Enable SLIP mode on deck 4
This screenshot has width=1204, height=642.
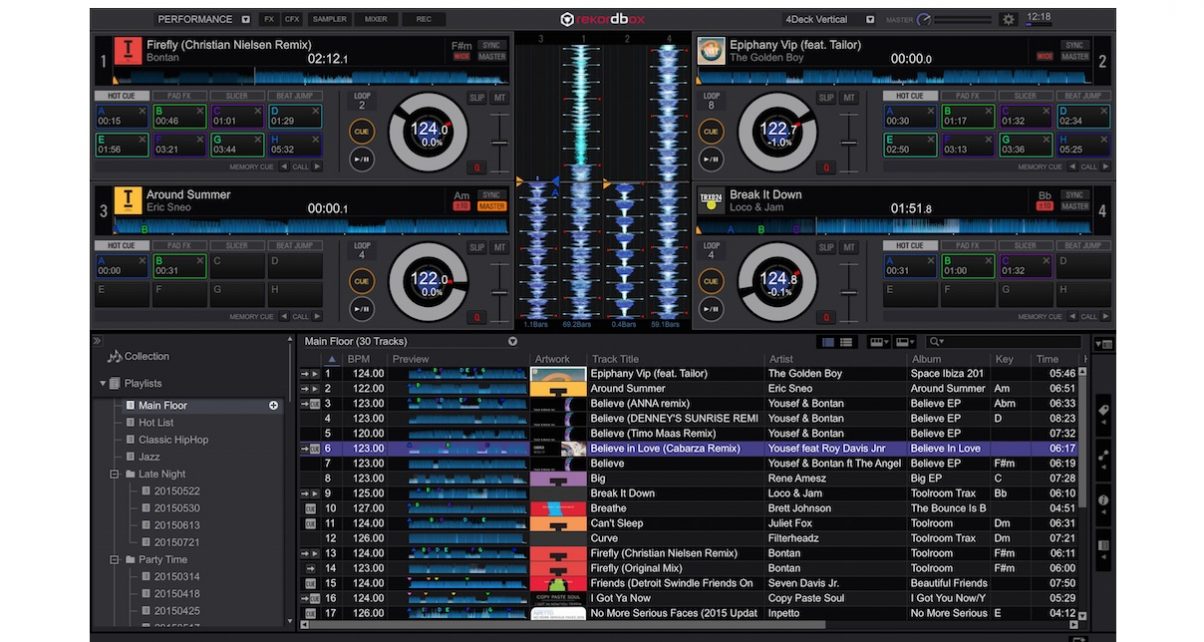coord(826,248)
